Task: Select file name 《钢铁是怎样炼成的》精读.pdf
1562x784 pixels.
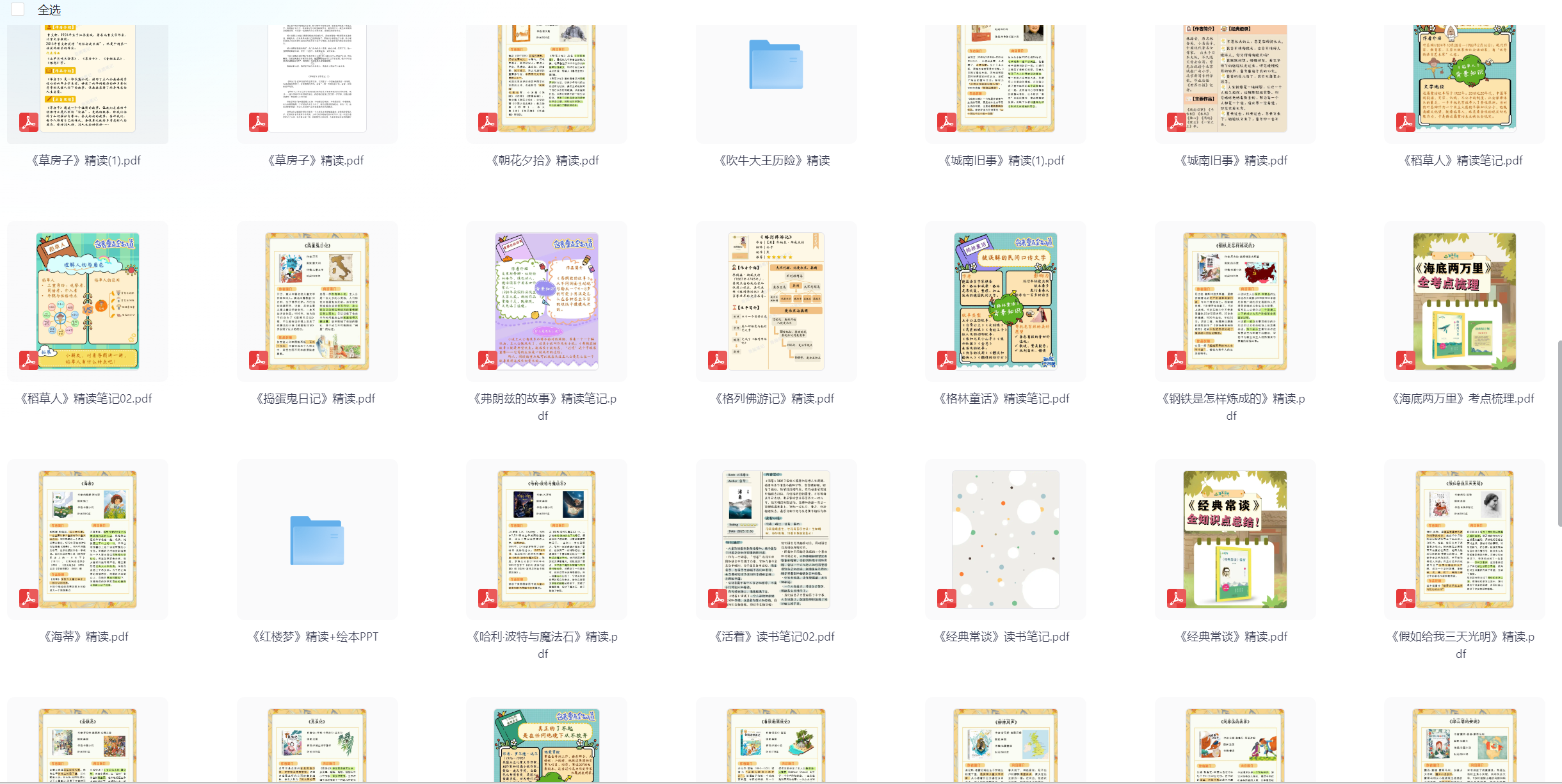Action: [x=1234, y=407]
